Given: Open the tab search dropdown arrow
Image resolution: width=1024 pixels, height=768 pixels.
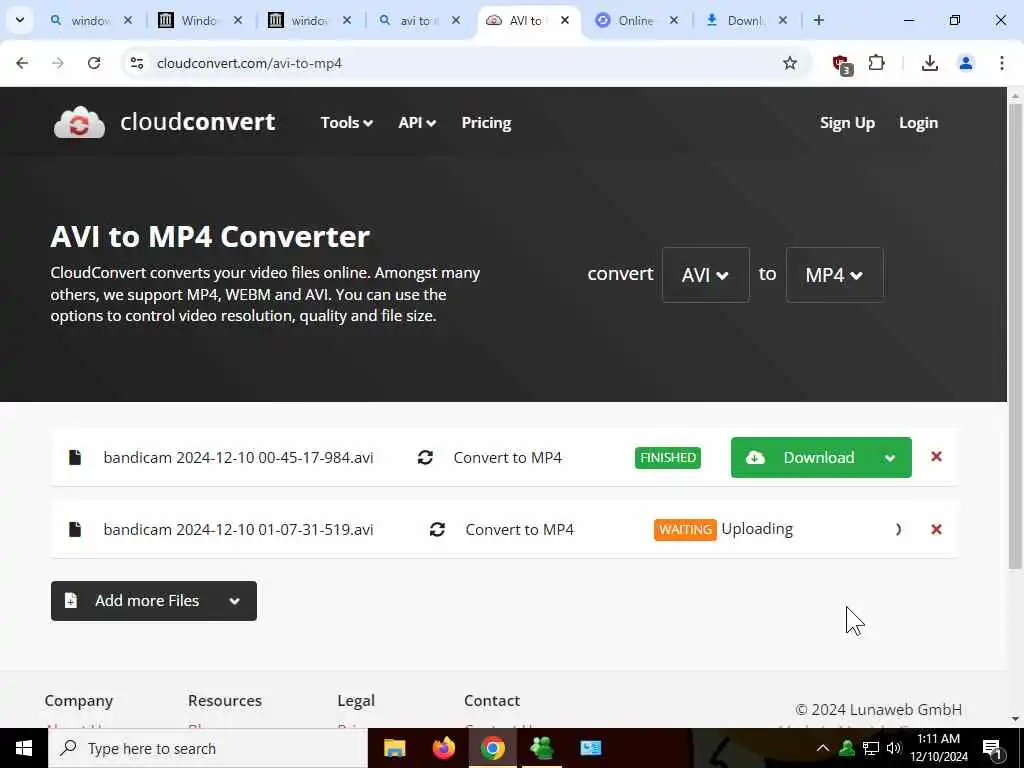Looking at the screenshot, I should tap(20, 20).
